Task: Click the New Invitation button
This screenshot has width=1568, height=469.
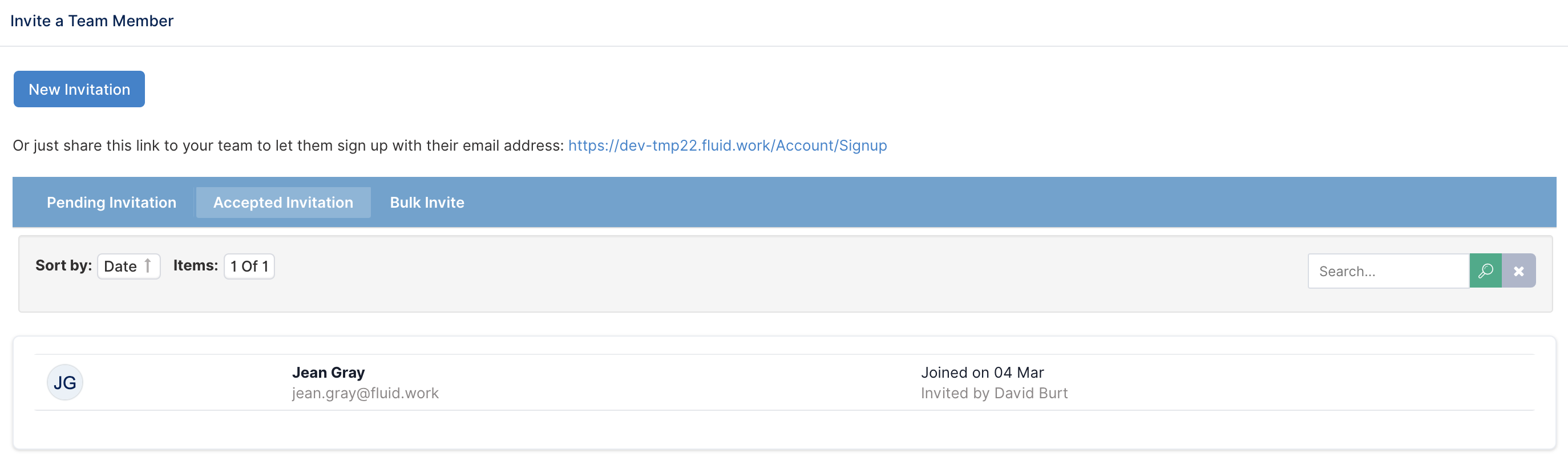Action: click(x=79, y=89)
